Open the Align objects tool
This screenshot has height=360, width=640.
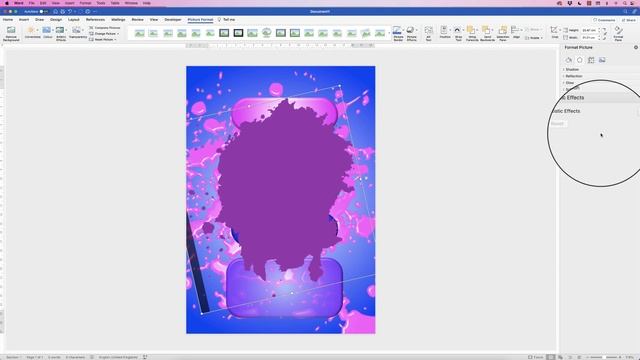(516, 33)
